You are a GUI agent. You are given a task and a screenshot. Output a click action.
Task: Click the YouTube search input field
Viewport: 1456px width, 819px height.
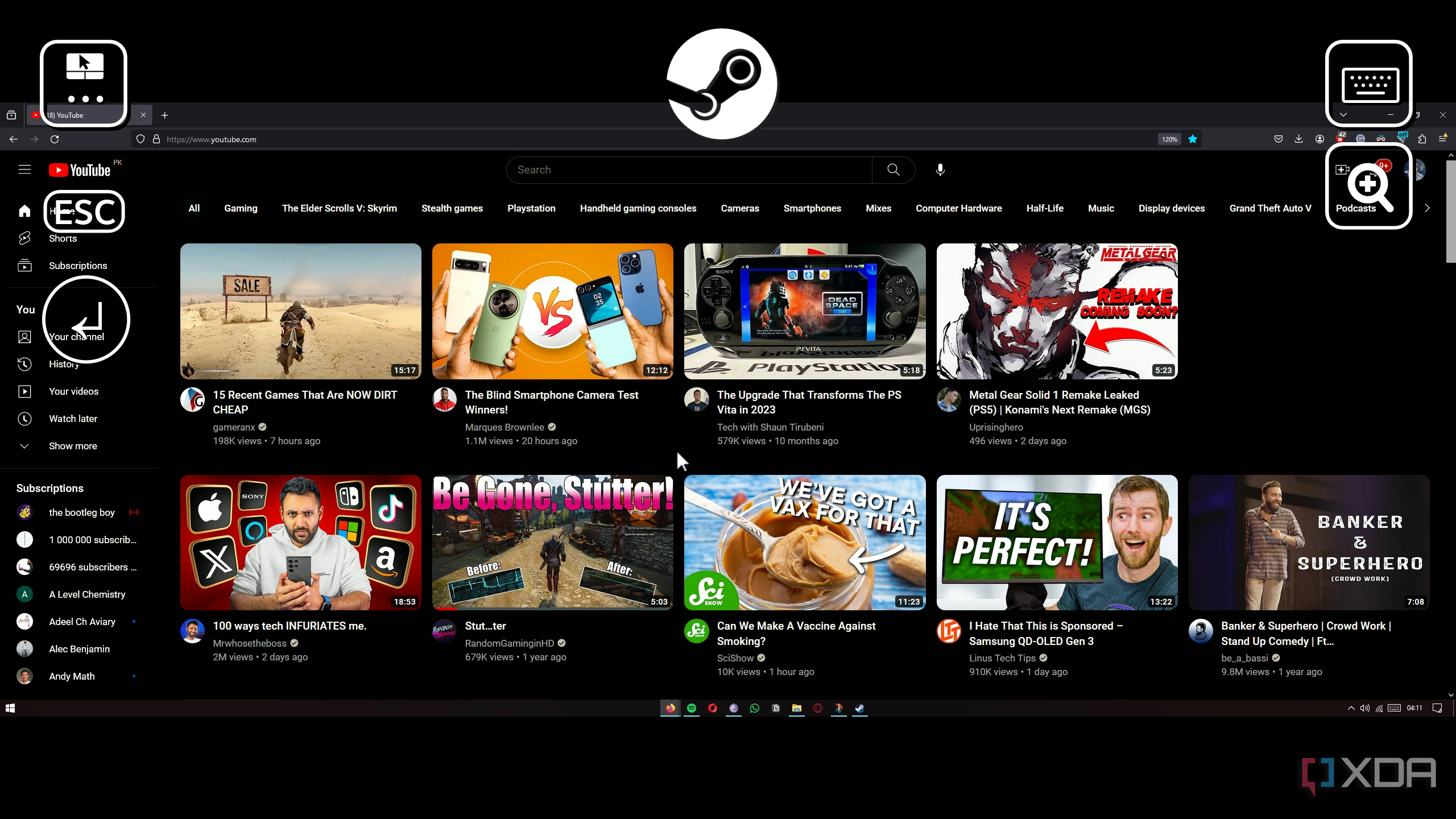(x=689, y=169)
